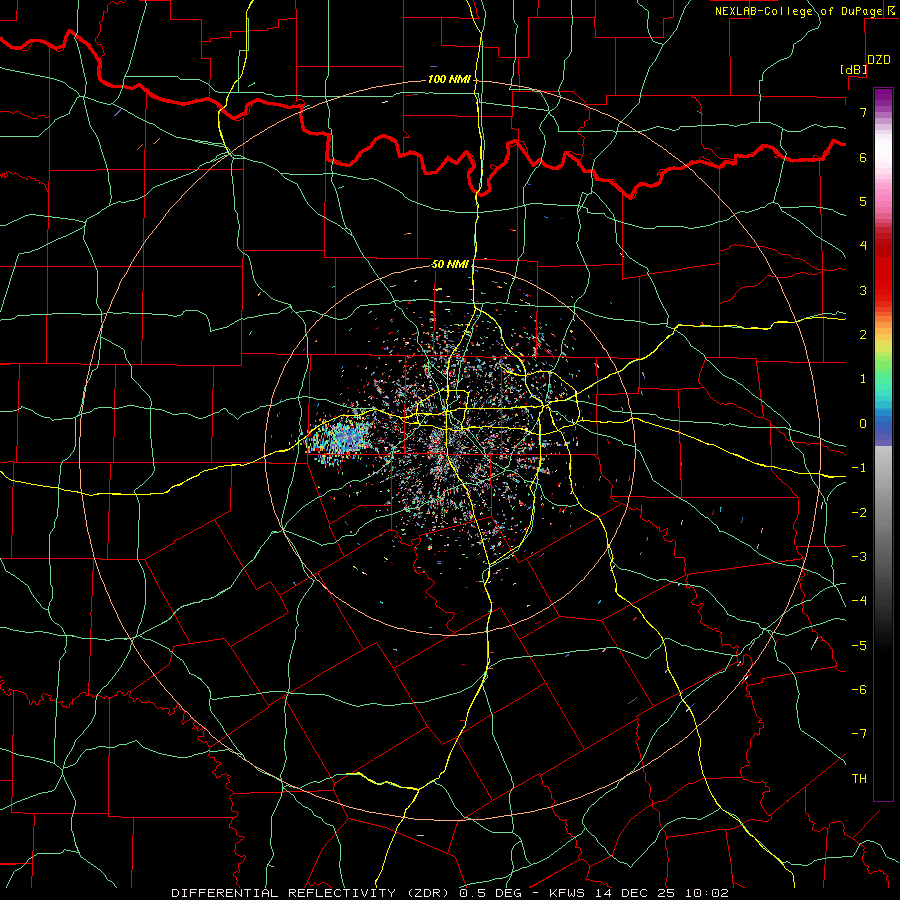Click the 5 value on the color scale
900x900 pixels.
(863, 201)
